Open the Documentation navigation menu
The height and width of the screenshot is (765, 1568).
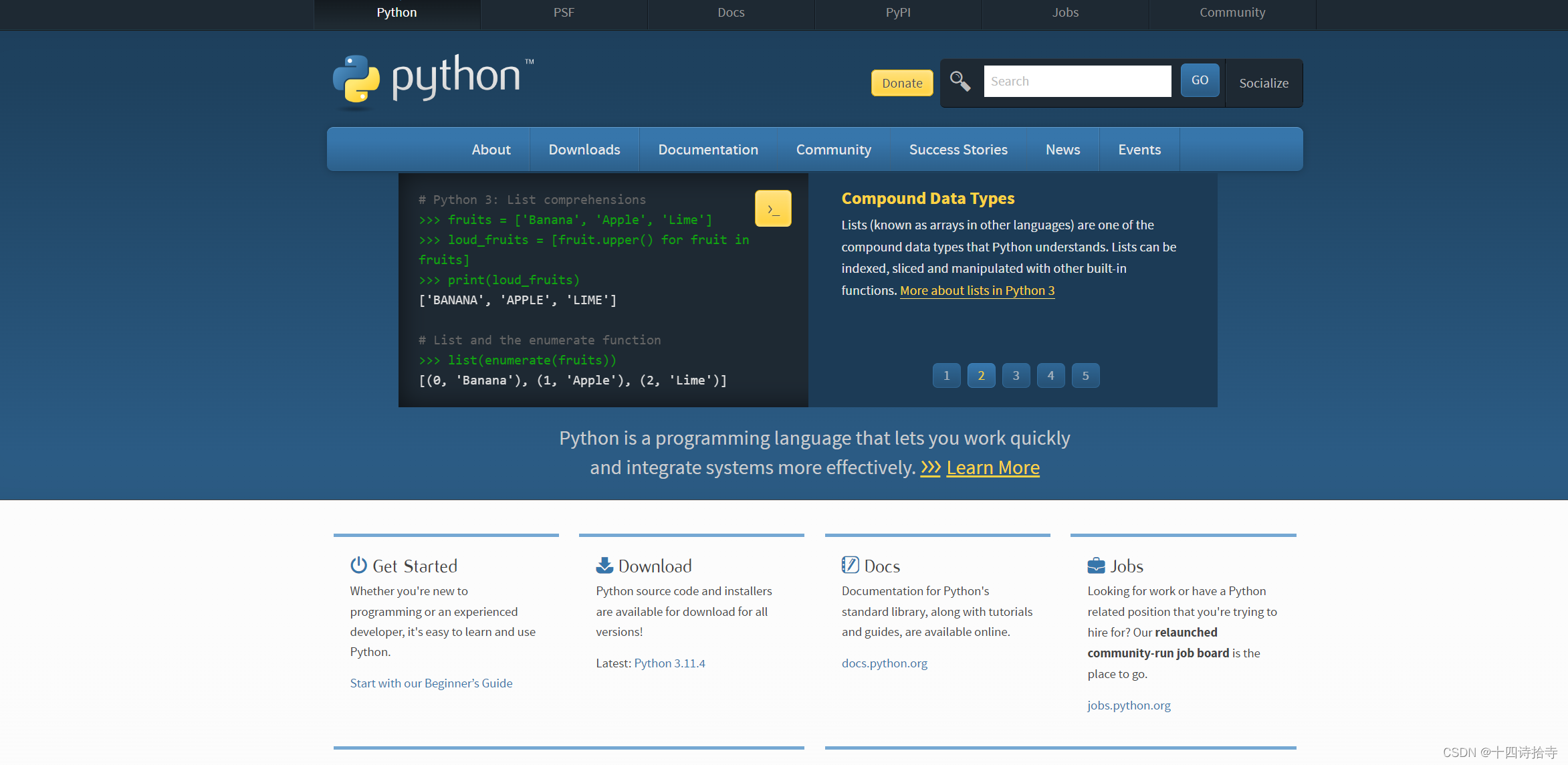[x=707, y=150]
